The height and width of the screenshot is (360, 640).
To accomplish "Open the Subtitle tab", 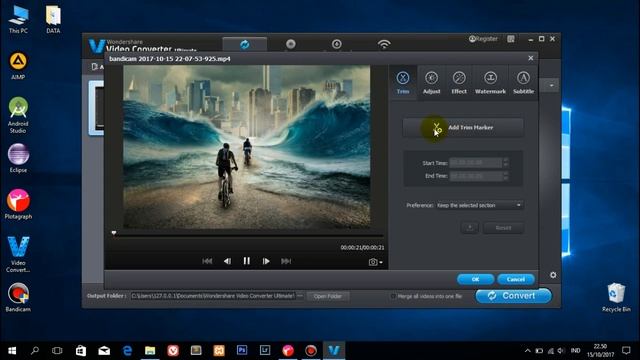I will click(x=523, y=82).
